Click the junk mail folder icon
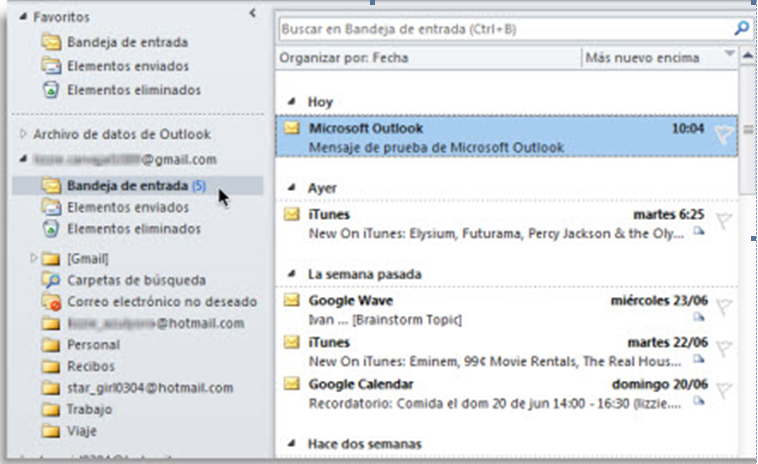 pyautogui.click(x=51, y=302)
